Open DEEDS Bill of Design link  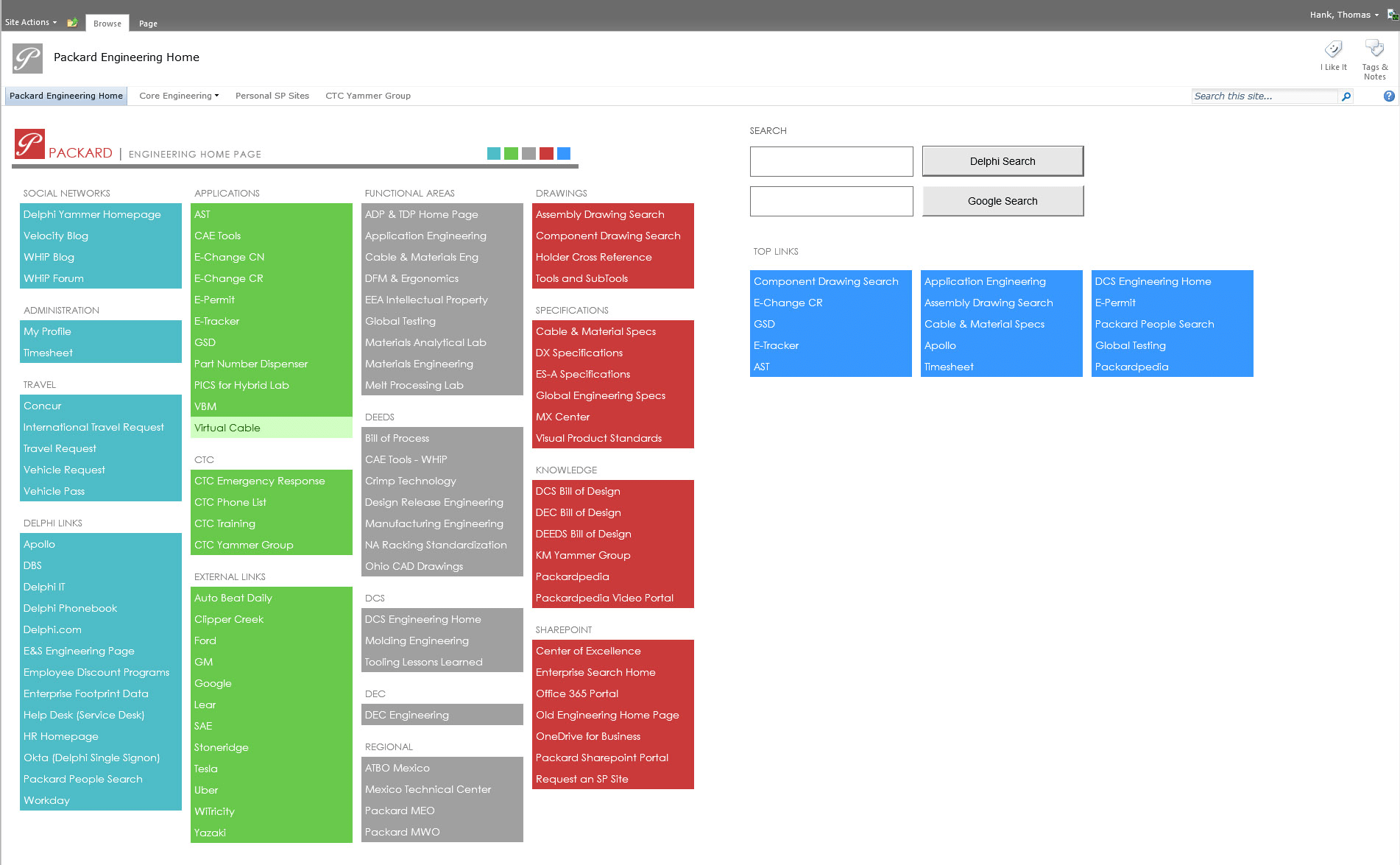583,534
